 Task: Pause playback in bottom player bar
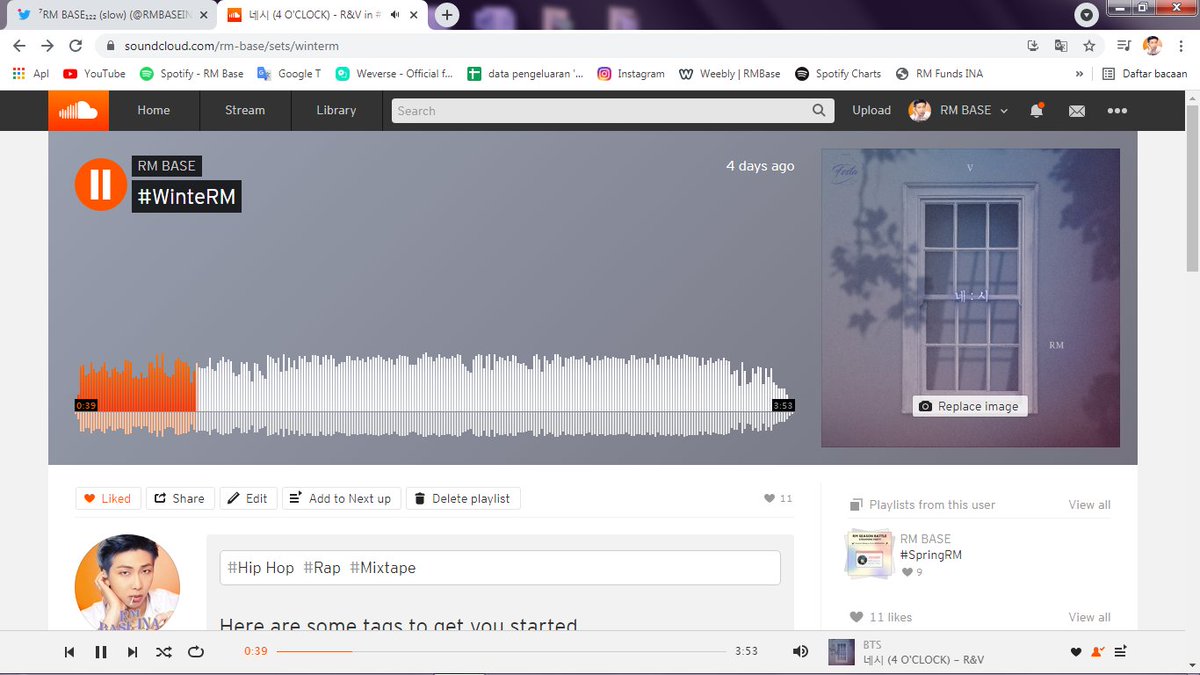[100, 652]
